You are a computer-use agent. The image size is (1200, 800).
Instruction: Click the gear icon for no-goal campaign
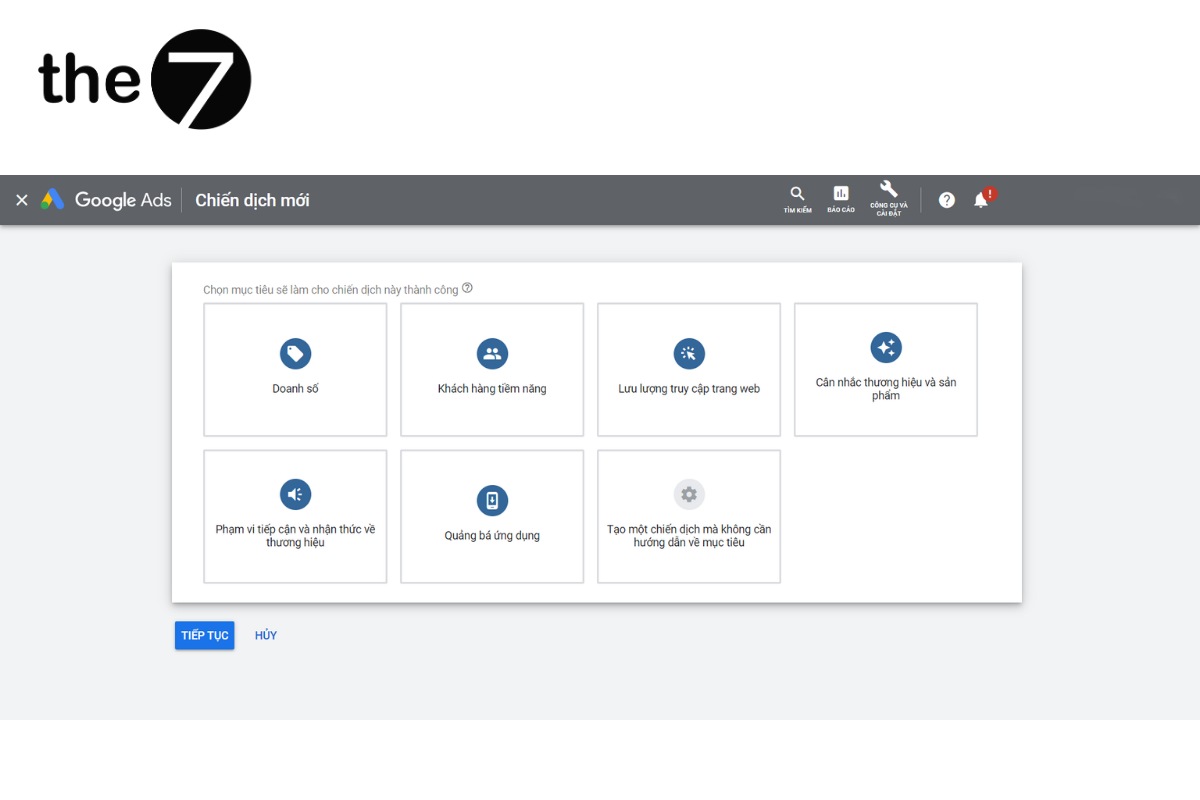coord(689,494)
